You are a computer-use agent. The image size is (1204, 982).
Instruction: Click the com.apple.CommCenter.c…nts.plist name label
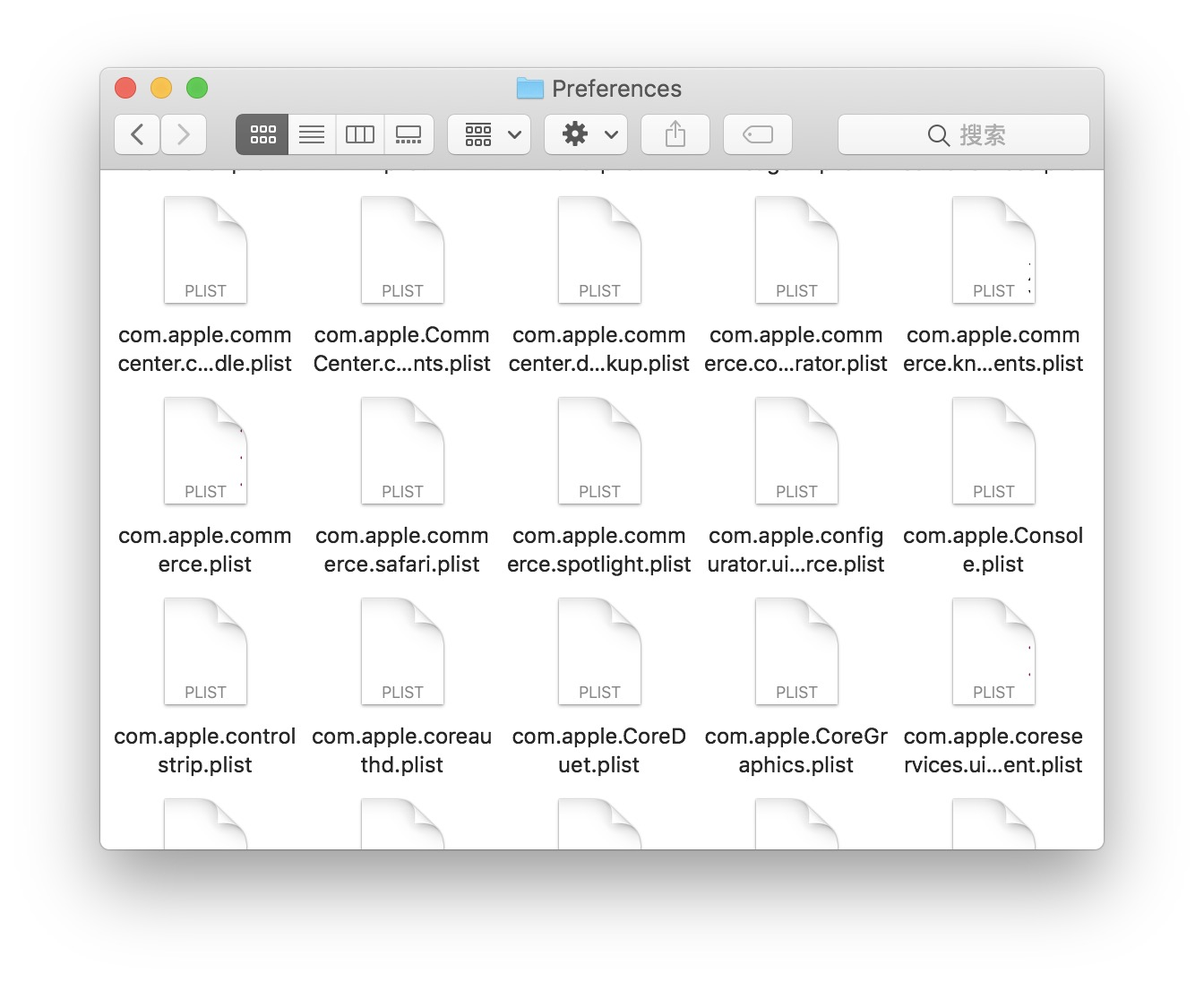pos(402,349)
